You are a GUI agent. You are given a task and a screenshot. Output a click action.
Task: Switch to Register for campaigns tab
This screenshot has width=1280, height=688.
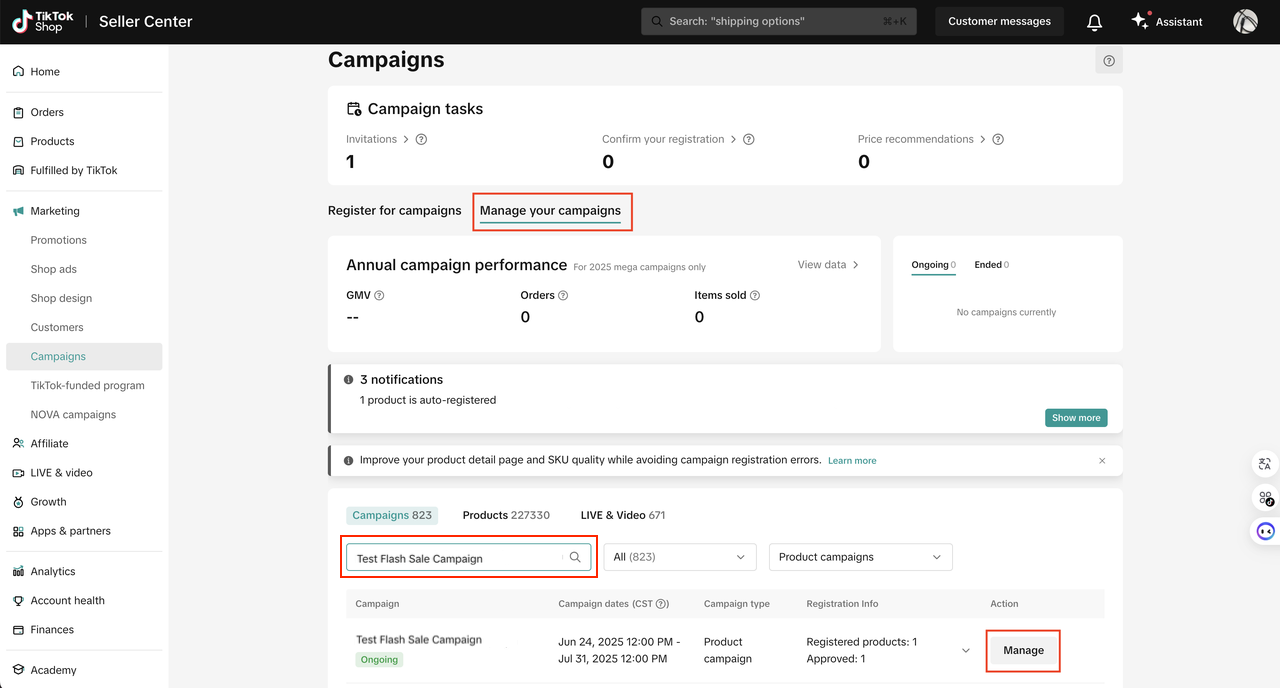[x=394, y=211]
